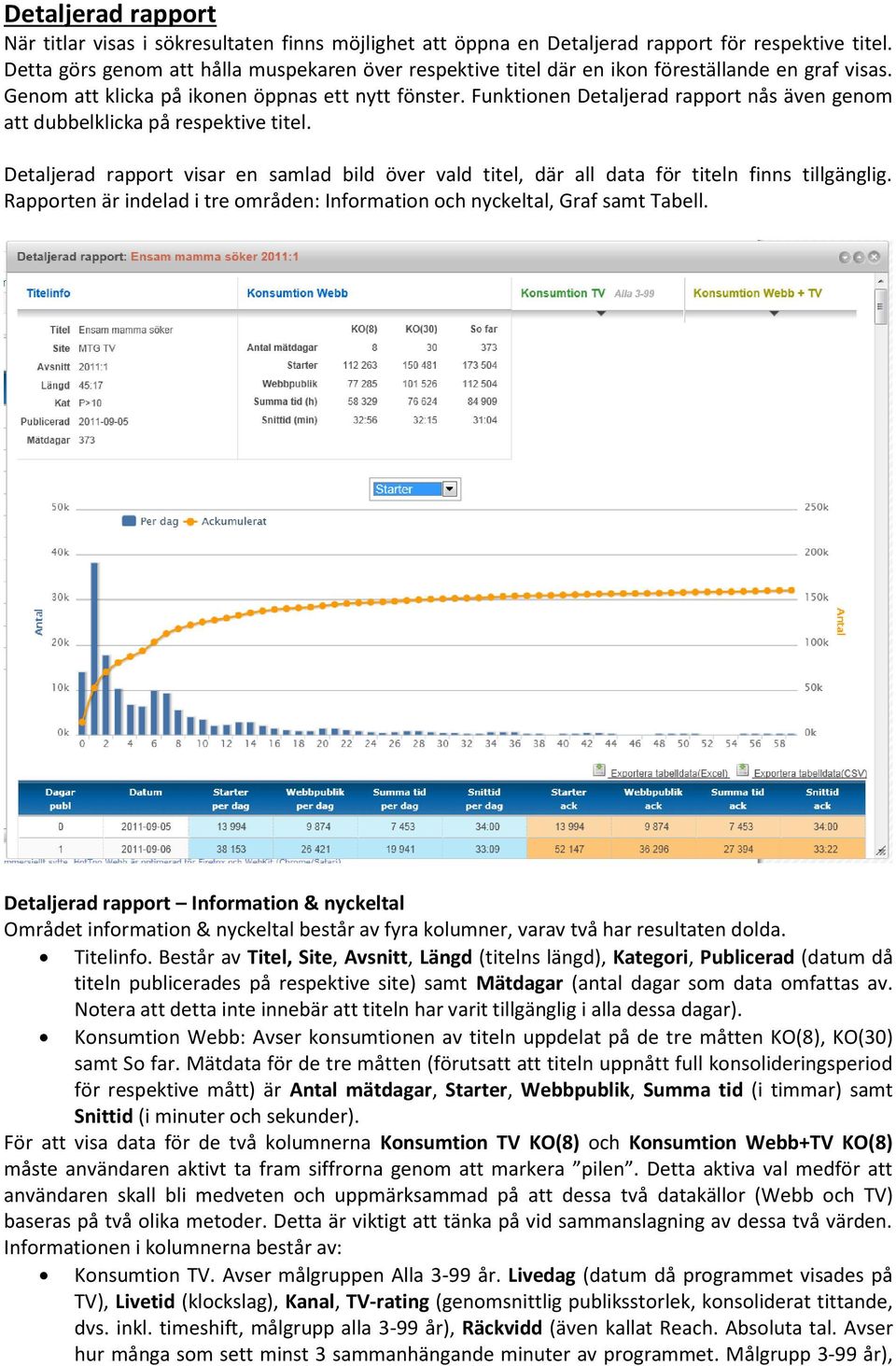This screenshot has width=896, height=1366.
Task: Click the Summa tid value '58 329'
Action: [362, 401]
